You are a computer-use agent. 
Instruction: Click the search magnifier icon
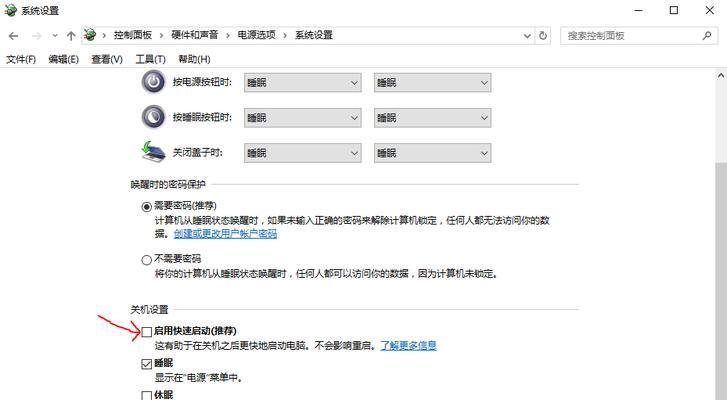pos(707,35)
